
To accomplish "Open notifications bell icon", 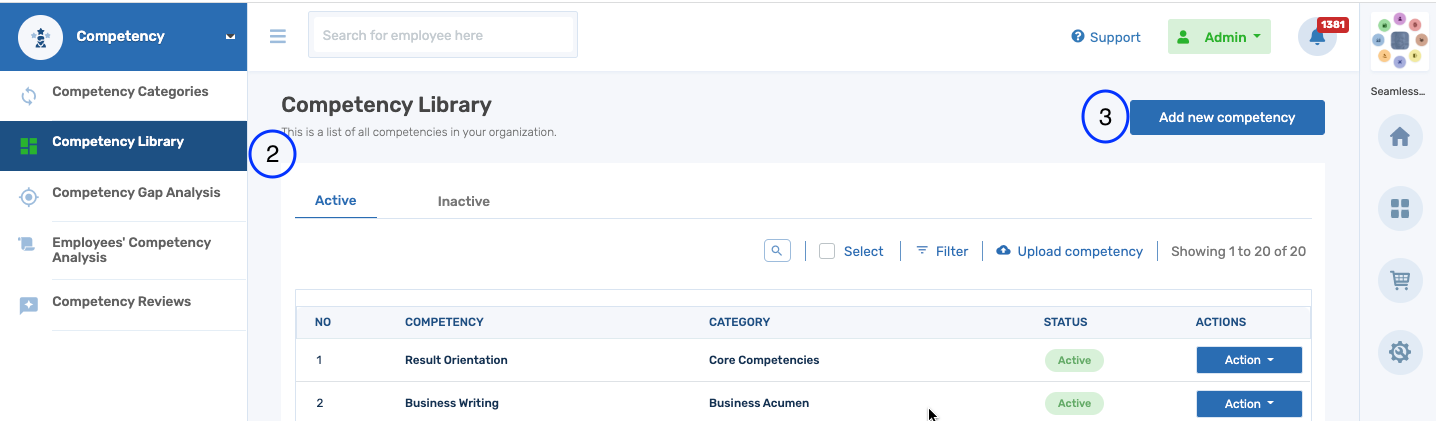I will point(1317,38).
